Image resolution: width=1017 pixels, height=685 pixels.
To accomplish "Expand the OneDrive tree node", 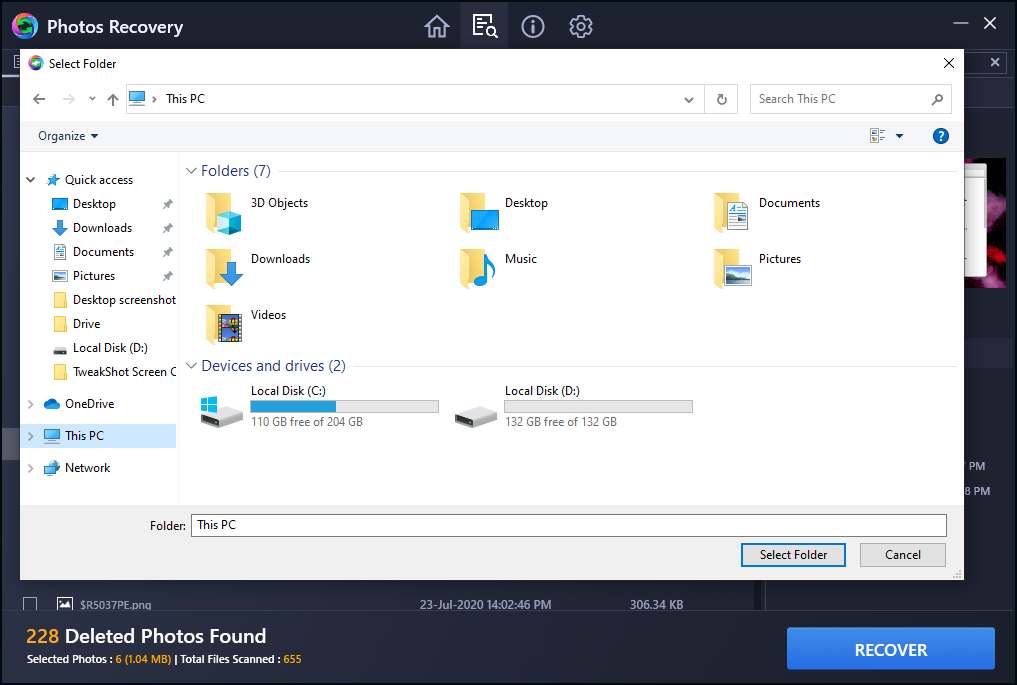I will (30, 403).
